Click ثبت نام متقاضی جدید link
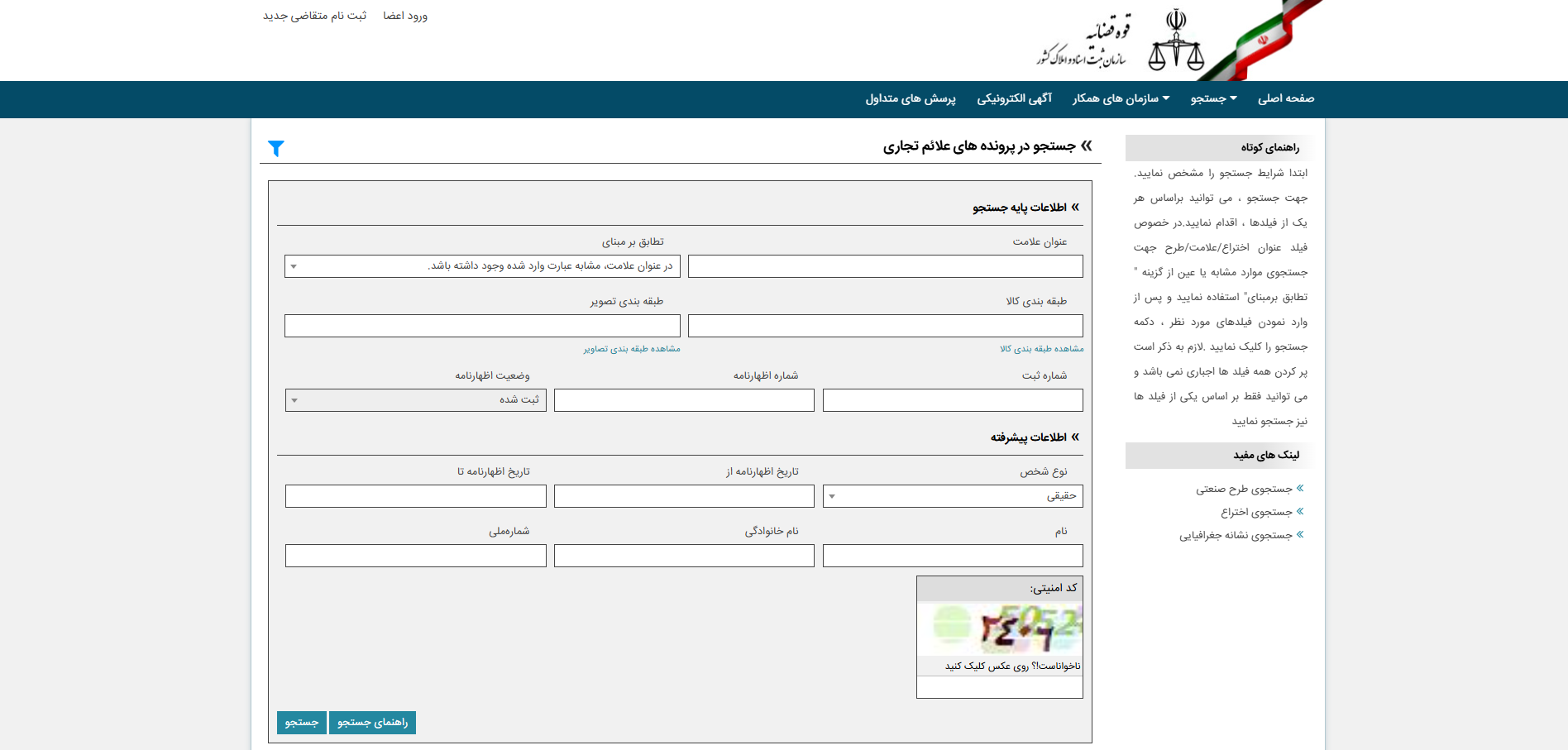The height and width of the screenshot is (750, 1568). point(314,16)
